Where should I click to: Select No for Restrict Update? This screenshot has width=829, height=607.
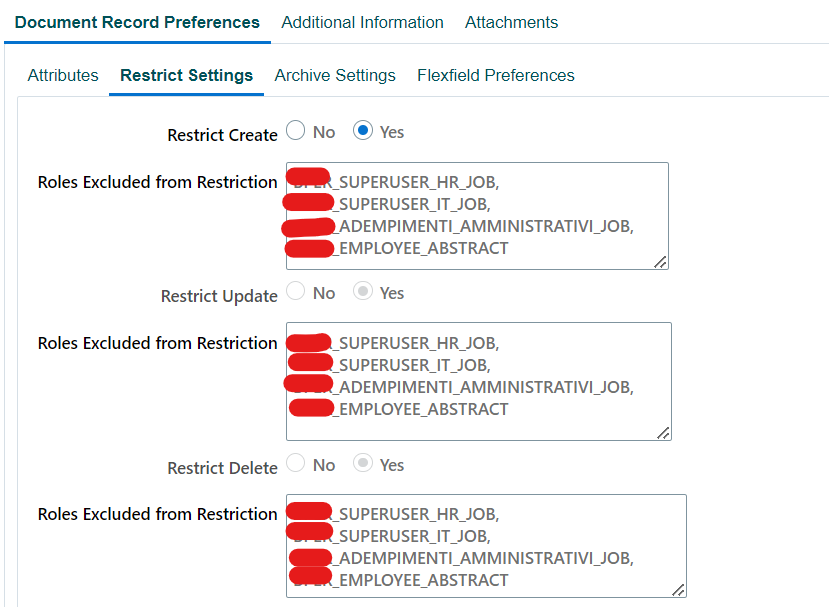(x=295, y=291)
